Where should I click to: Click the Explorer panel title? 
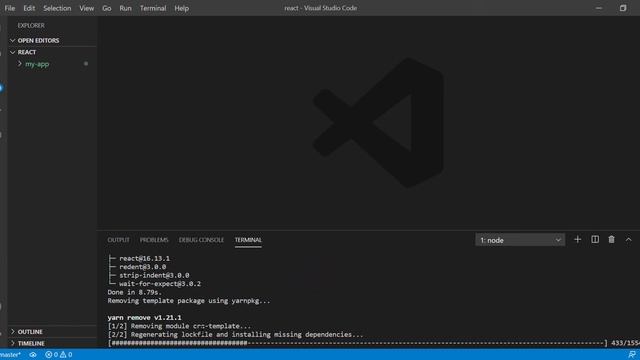[31, 25]
